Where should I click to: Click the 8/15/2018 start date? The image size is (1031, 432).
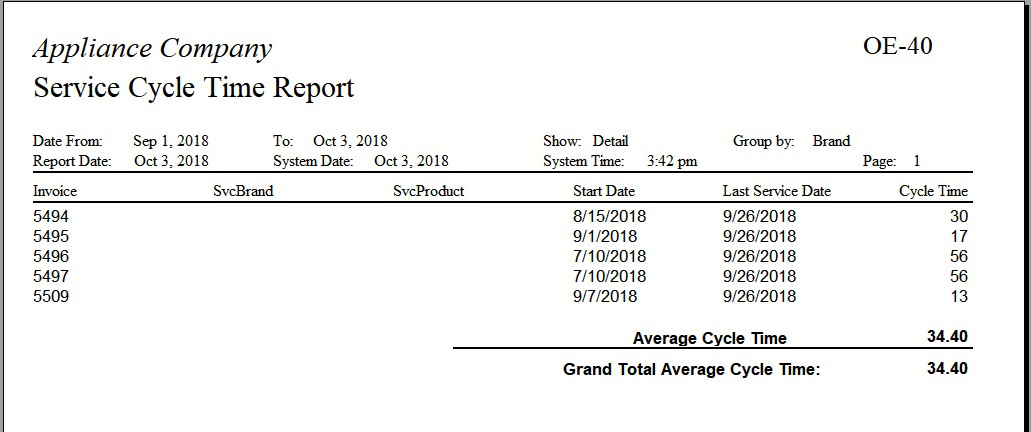(x=610, y=216)
